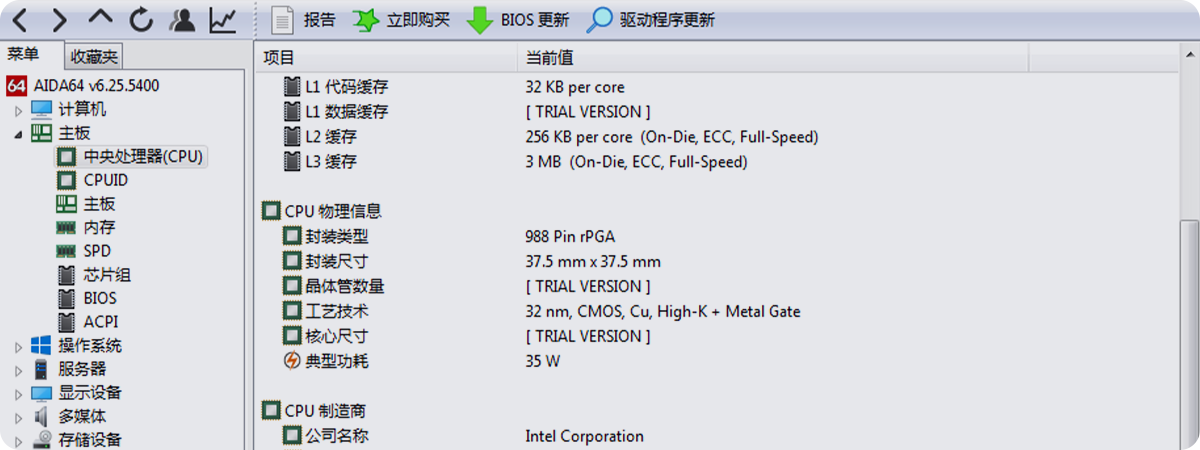1200x450 pixels.
Task: Click the forward navigation arrow
Action: coord(60,19)
